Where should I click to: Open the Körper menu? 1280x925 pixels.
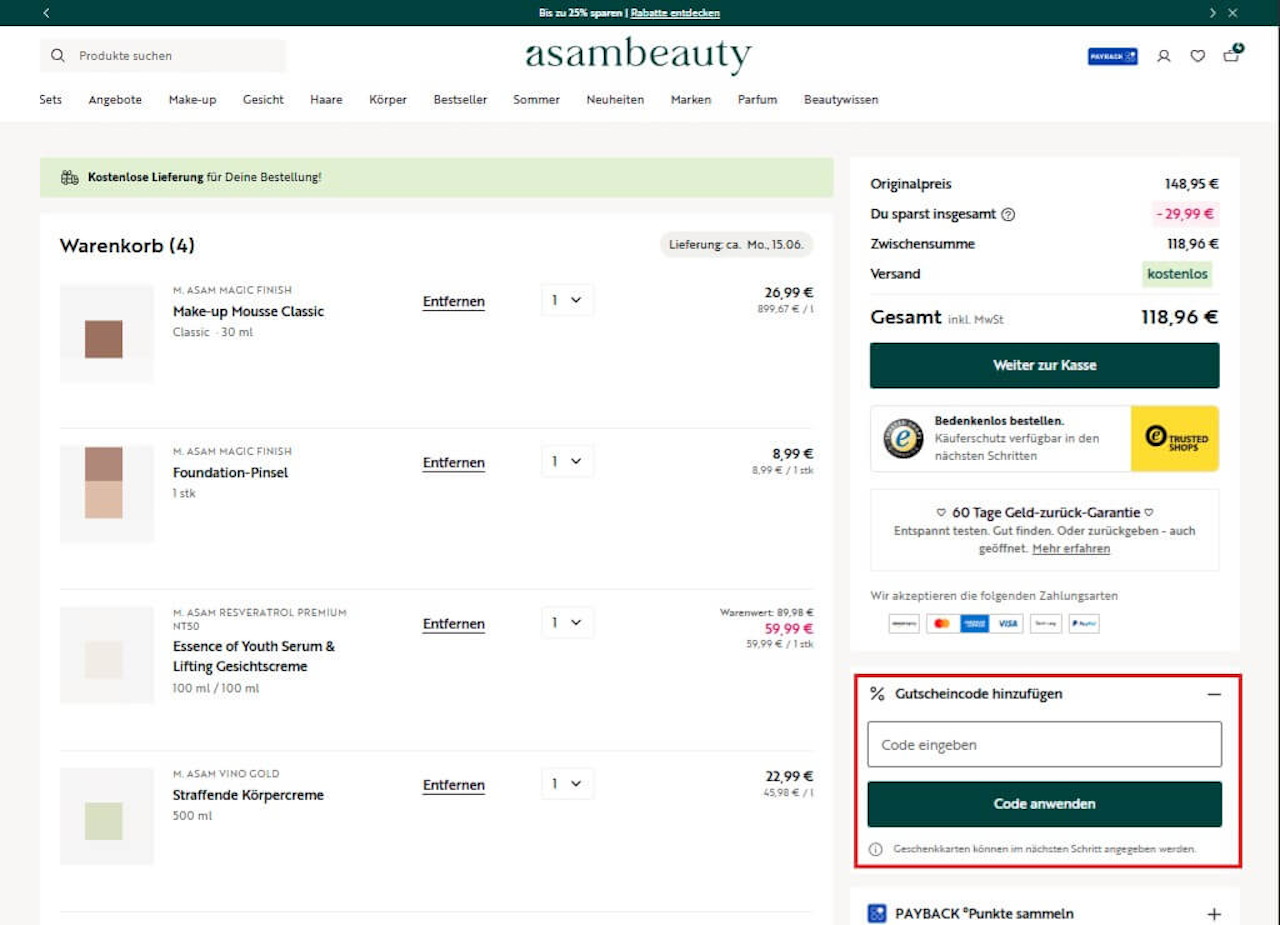click(x=388, y=100)
